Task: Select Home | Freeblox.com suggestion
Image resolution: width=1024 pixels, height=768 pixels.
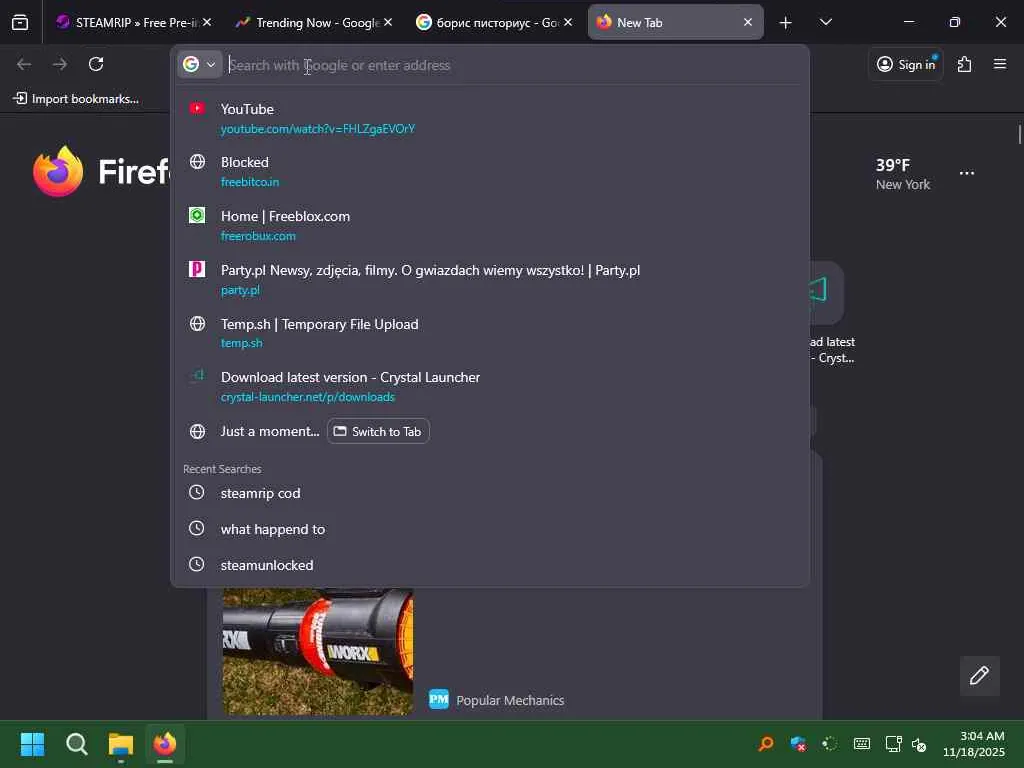Action: (490, 225)
